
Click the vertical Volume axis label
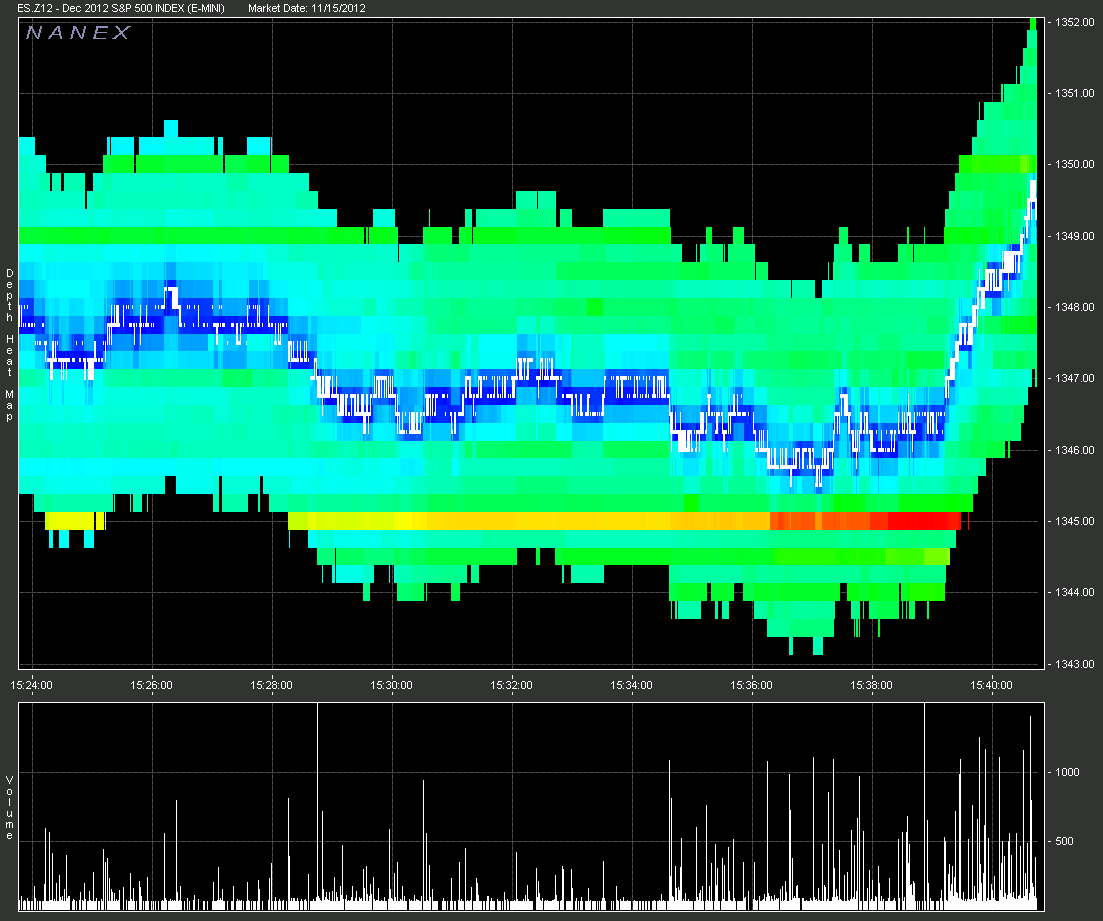coord(9,808)
